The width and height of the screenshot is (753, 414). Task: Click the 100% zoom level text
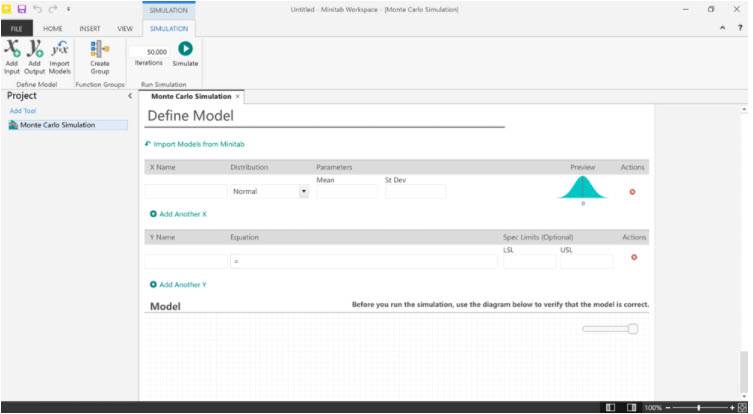pyautogui.click(x=653, y=408)
